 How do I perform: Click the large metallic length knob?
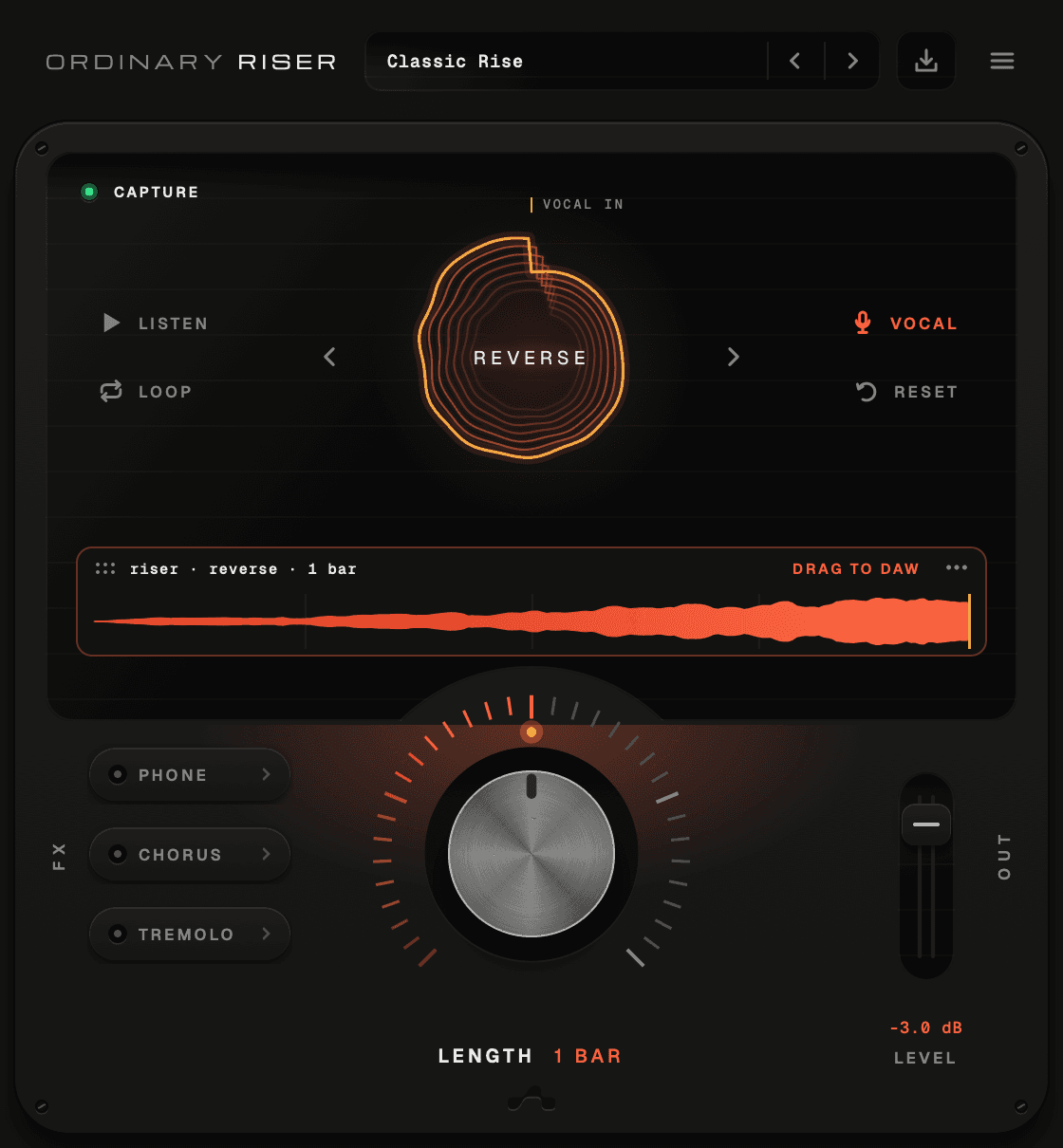(x=531, y=854)
